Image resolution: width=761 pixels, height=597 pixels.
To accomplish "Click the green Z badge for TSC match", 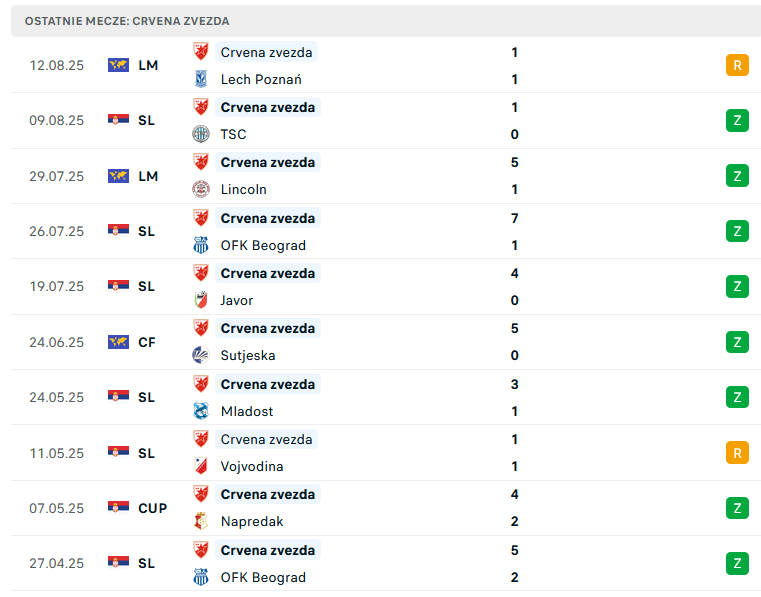I will [x=737, y=120].
